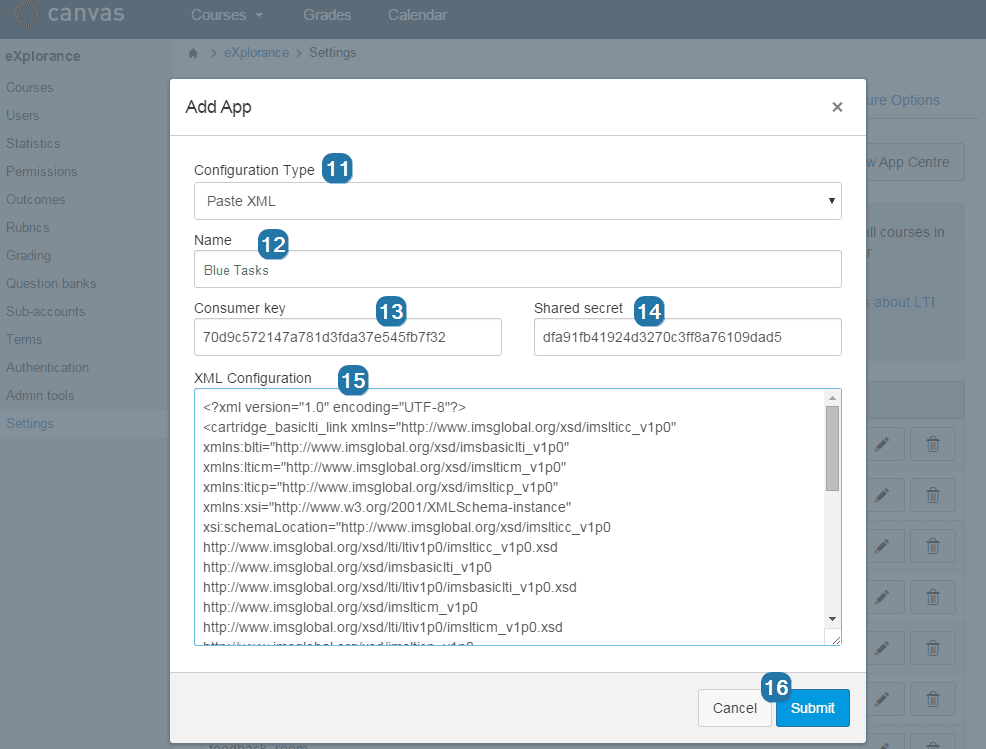Open Statistics in the left sidebar
The image size is (986, 749).
(x=33, y=143)
